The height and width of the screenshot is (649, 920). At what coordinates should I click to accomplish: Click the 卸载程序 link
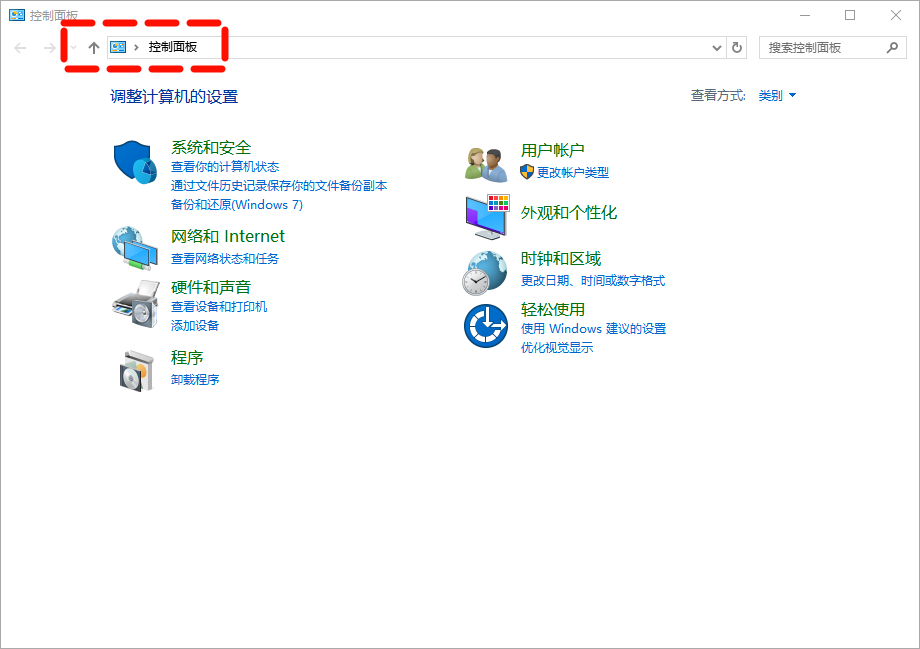[195, 379]
